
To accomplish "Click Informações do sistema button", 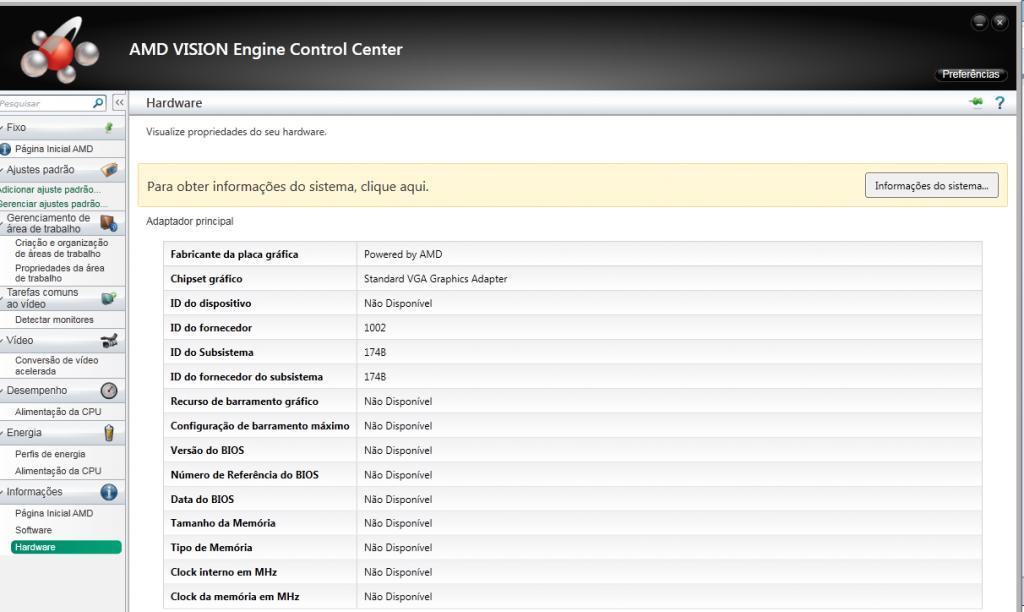I will click(931, 186).
